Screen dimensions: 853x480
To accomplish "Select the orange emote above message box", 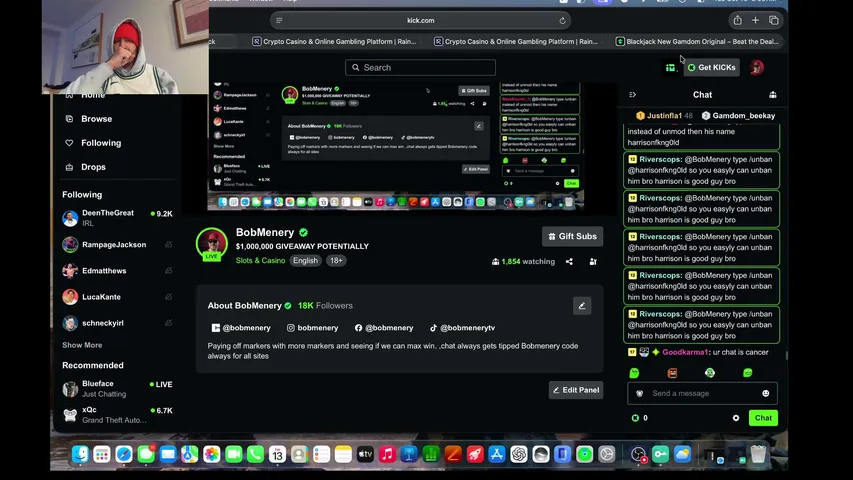I will [672, 373].
